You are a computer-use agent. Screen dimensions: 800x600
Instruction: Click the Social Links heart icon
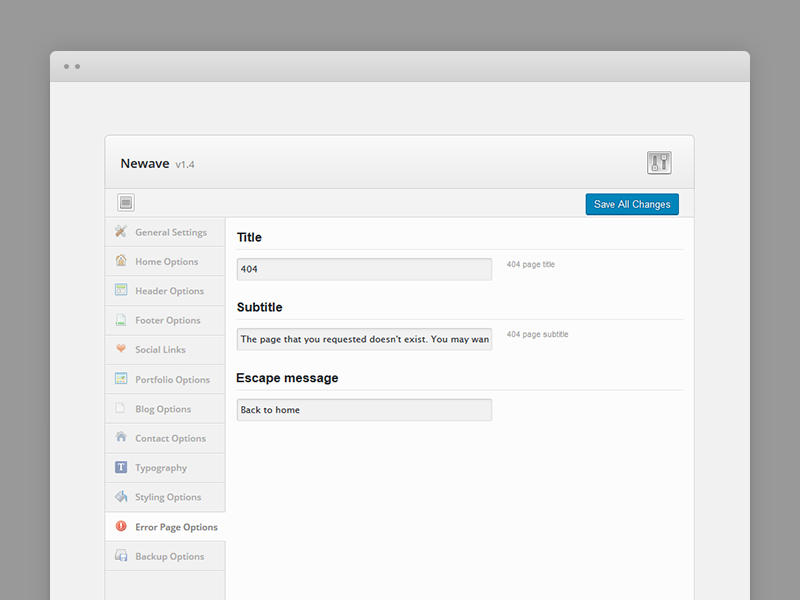coord(121,348)
